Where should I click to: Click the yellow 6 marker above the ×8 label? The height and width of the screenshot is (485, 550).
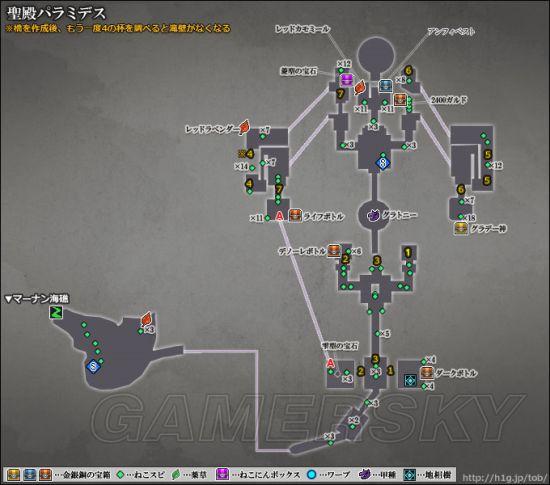point(408,70)
